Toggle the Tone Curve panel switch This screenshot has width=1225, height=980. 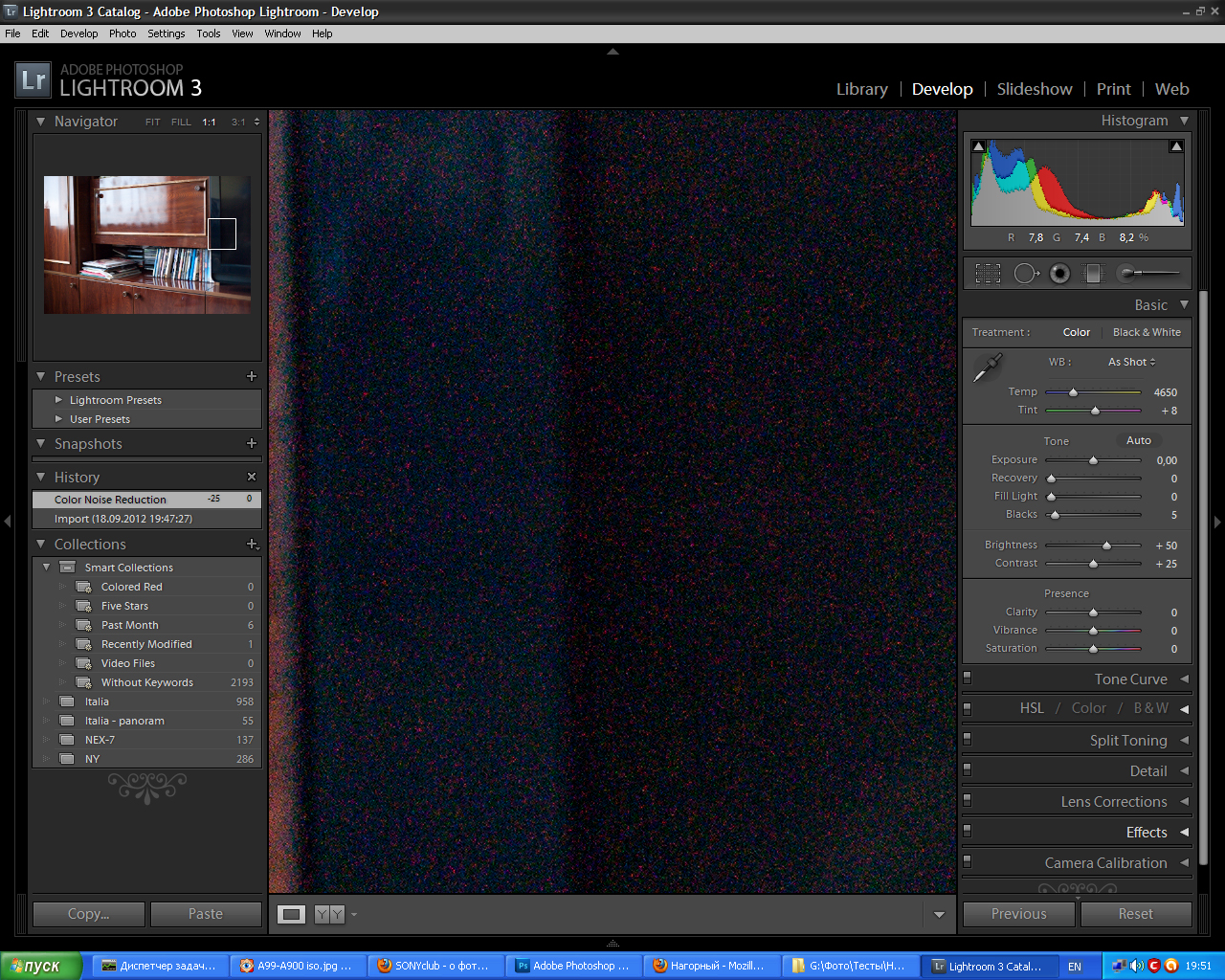click(x=968, y=678)
